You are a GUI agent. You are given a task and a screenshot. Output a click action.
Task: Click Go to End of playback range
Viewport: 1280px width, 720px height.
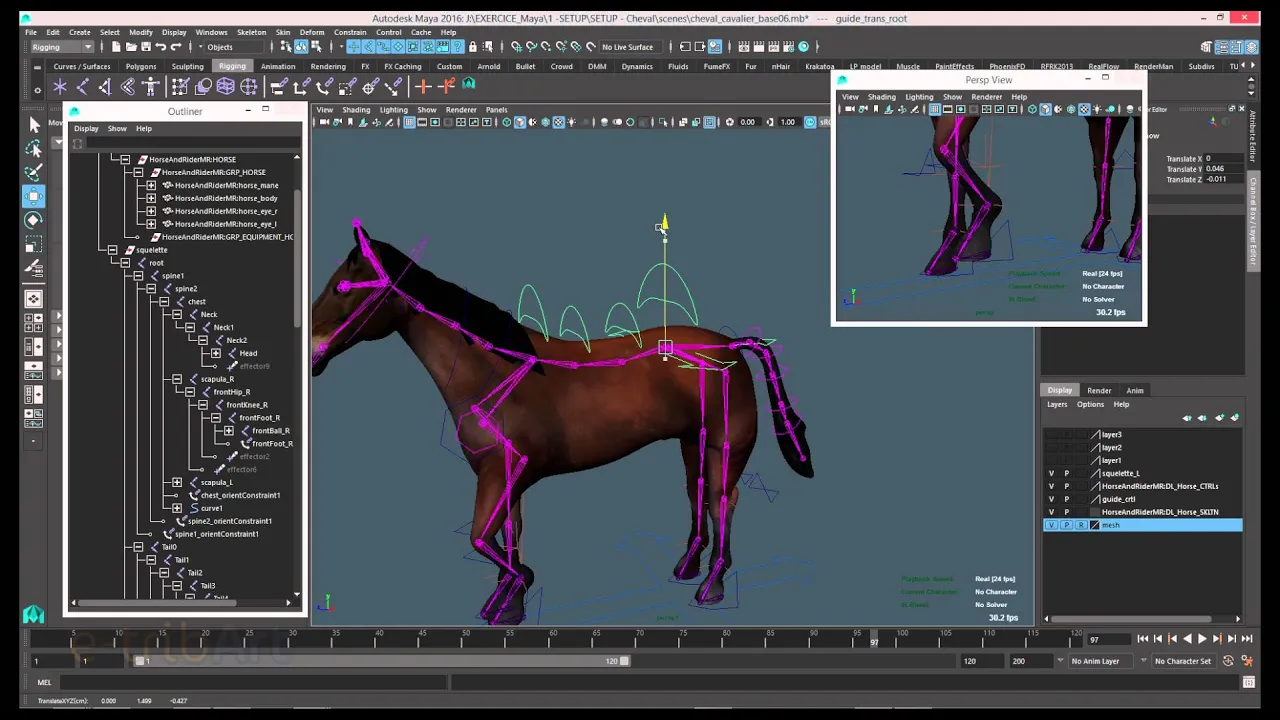click(1246, 639)
